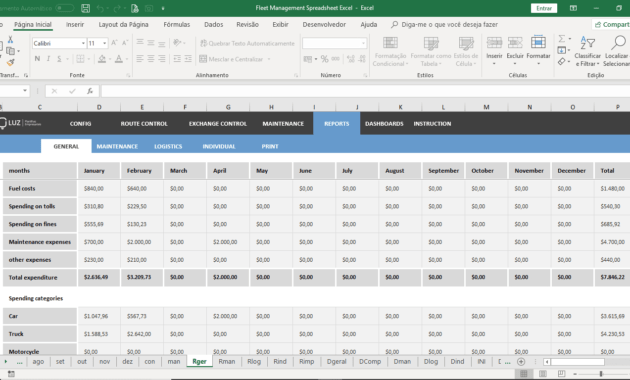This screenshot has height=380, width=630.
Task: Open Estilos de Célula
Action: (466, 51)
